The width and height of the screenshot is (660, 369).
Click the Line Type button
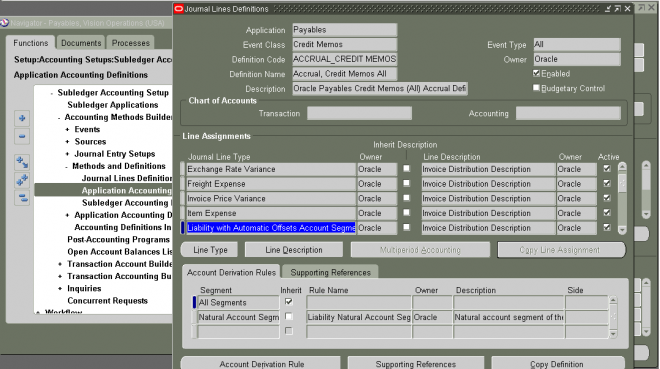pyautogui.click(x=210, y=250)
